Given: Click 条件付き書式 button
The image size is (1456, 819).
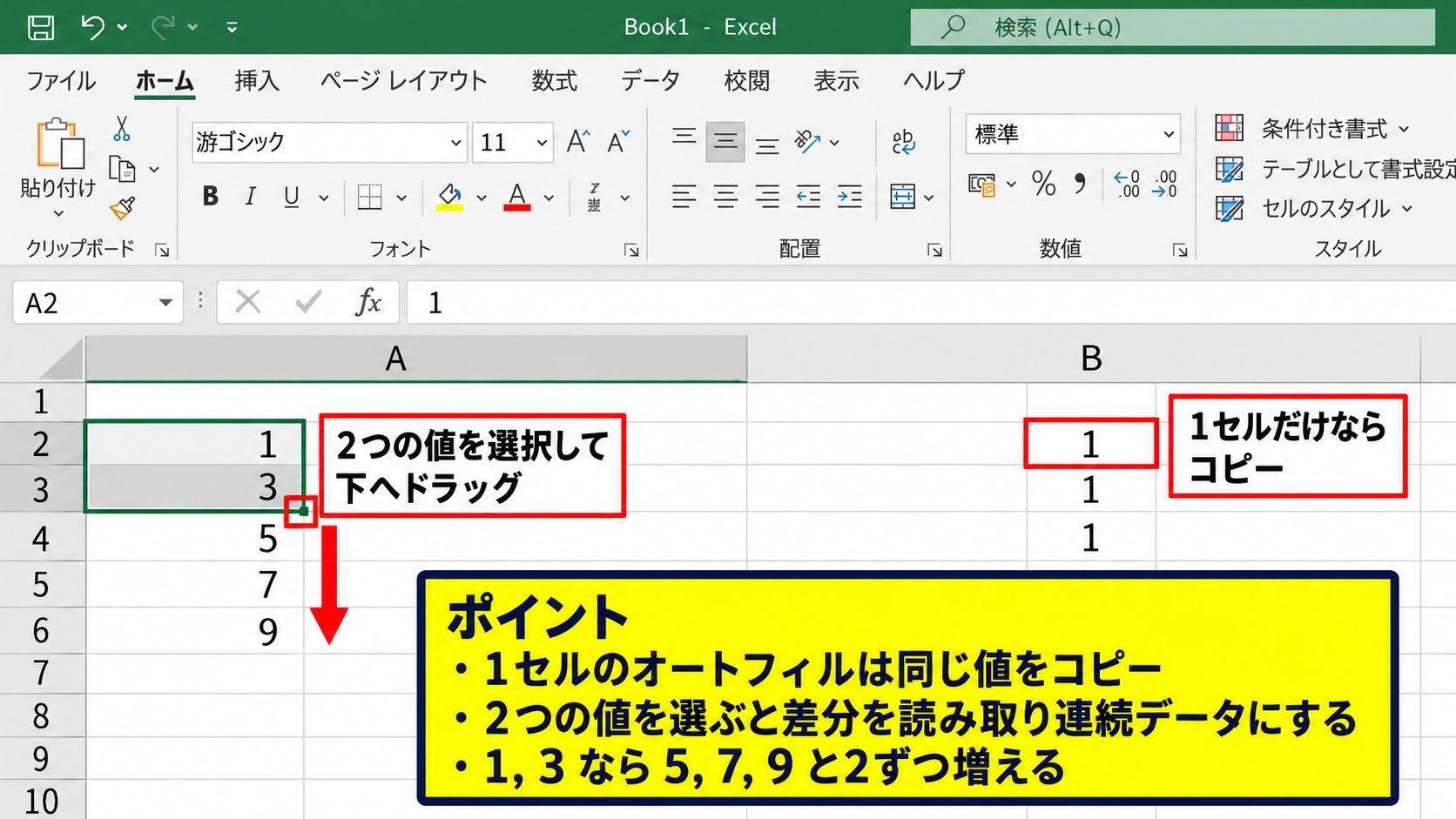Looking at the screenshot, I should [x=1312, y=129].
